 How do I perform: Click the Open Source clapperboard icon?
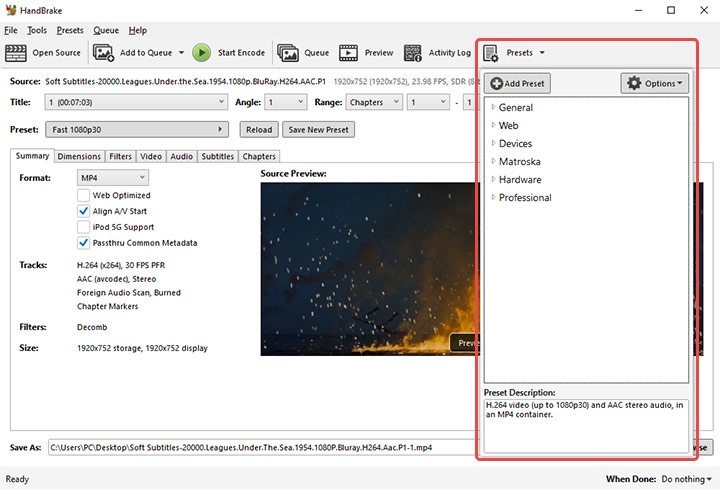pyautogui.click(x=16, y=53)
